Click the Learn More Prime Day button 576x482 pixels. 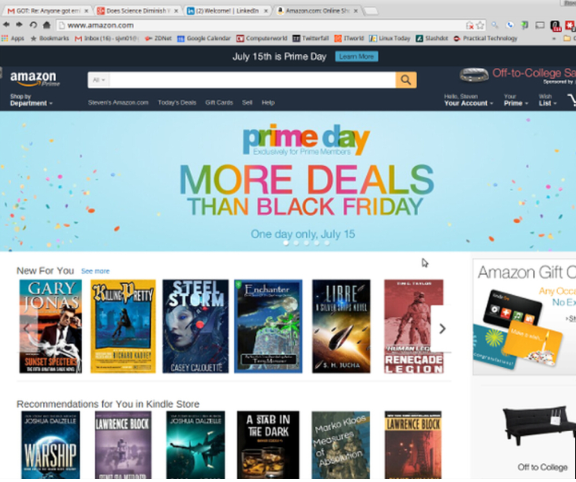[x=356, y=57]
